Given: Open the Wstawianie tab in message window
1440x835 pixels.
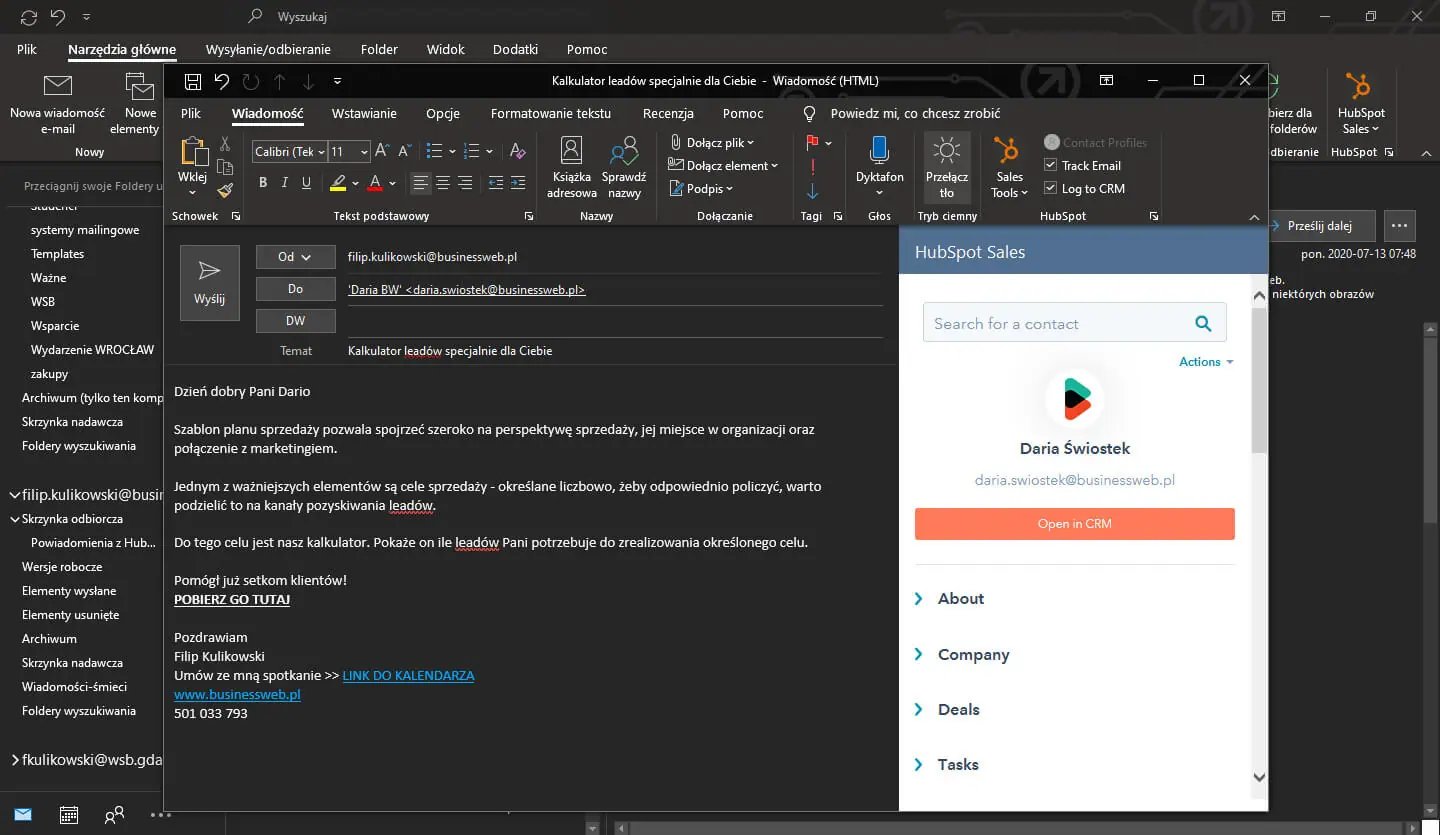Looking at the screenshot, I should 364,114.
